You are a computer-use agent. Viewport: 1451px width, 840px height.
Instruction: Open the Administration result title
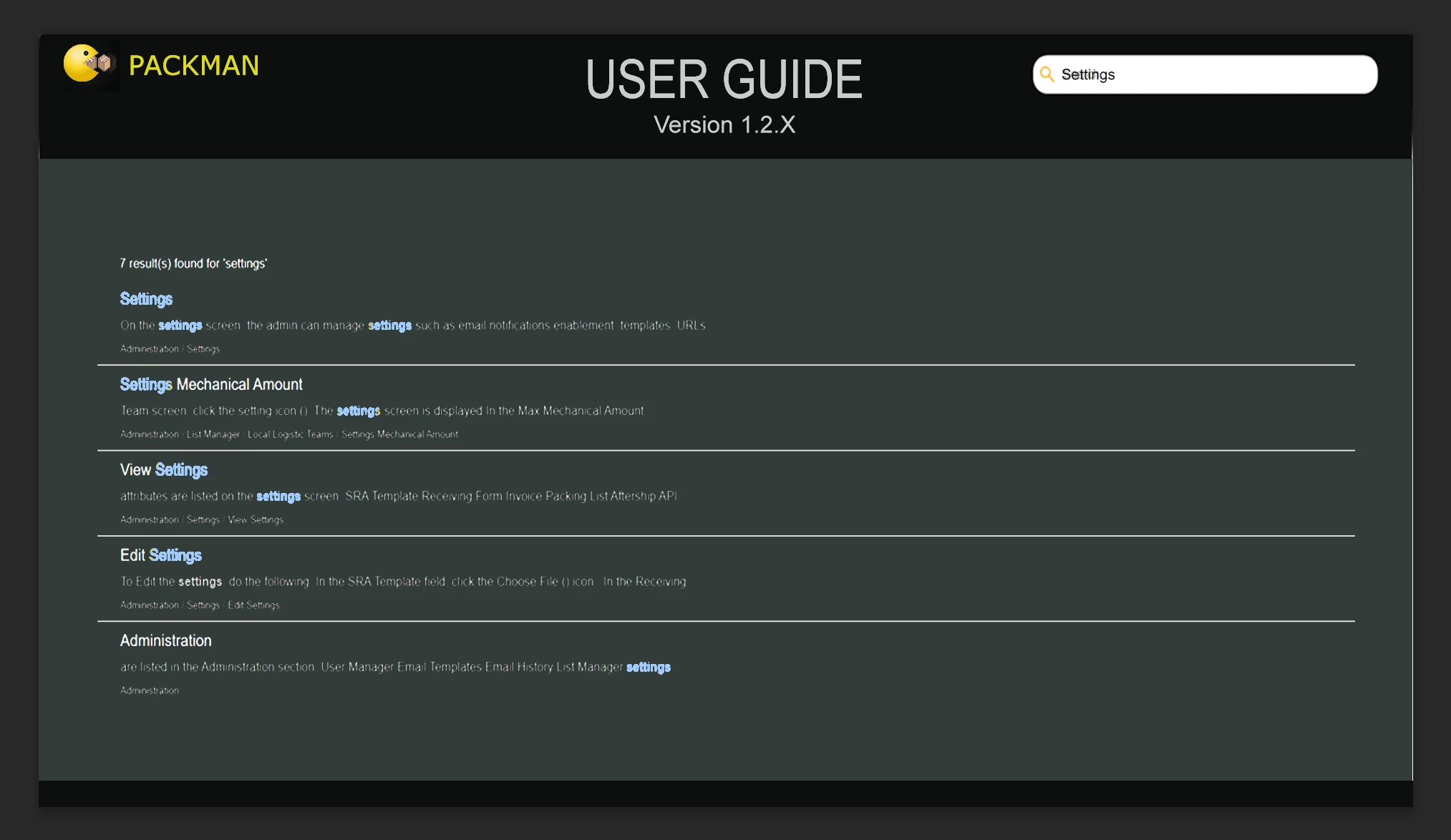click(x=166, y=641)
